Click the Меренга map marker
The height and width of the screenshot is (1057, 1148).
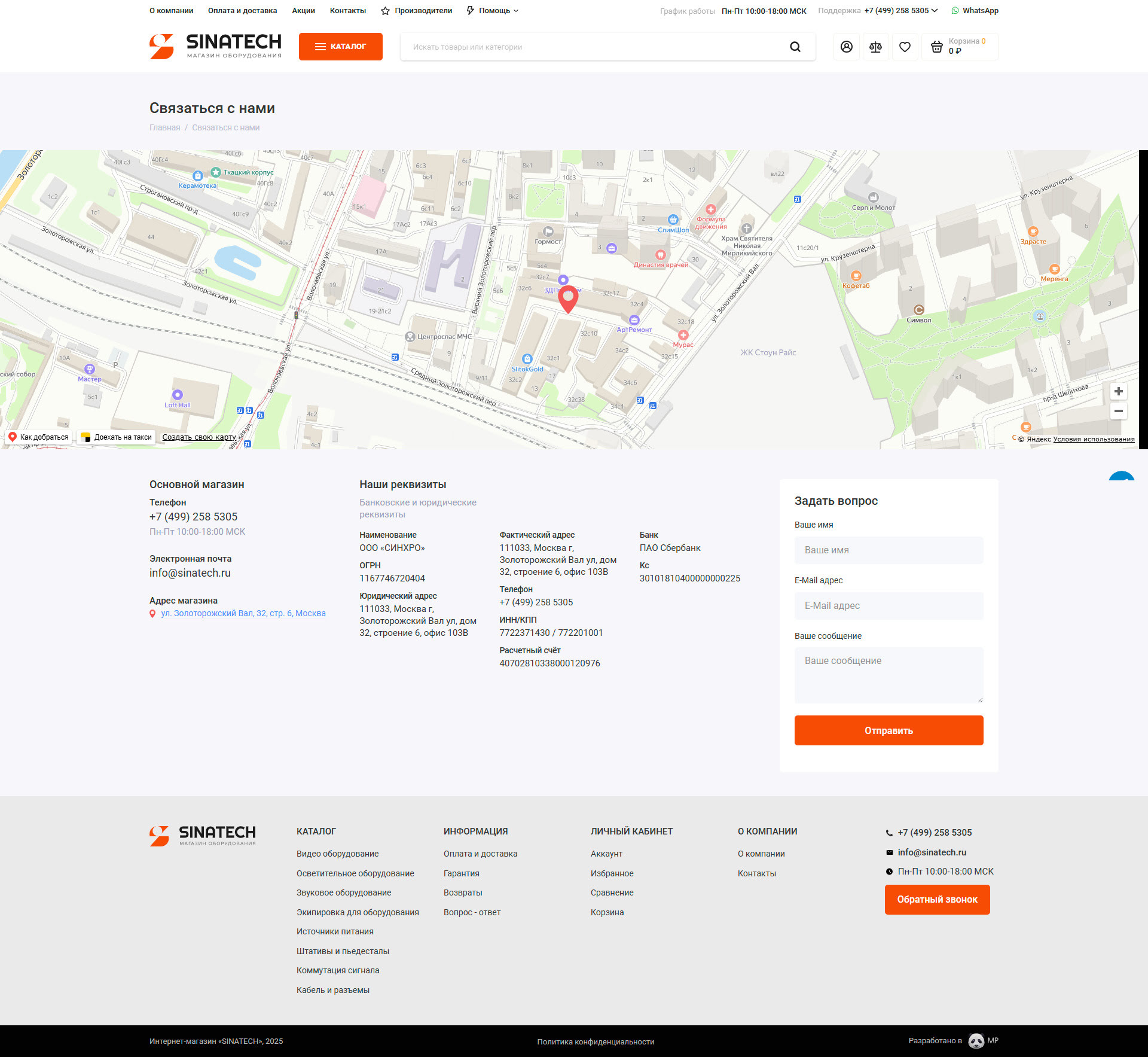[x=1055, y=269]
